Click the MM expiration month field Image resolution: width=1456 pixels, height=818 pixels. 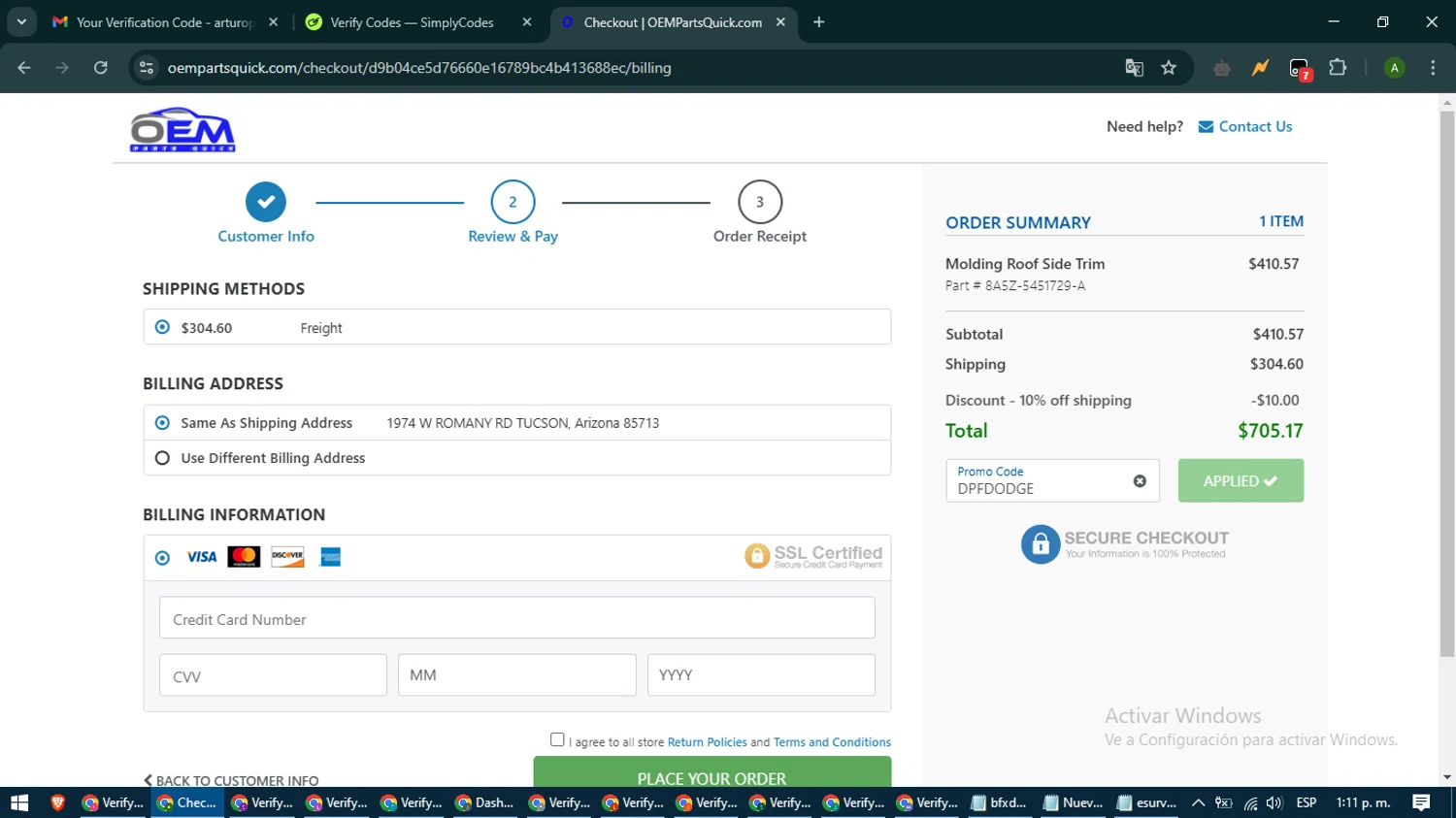click(x=517, y=675)
